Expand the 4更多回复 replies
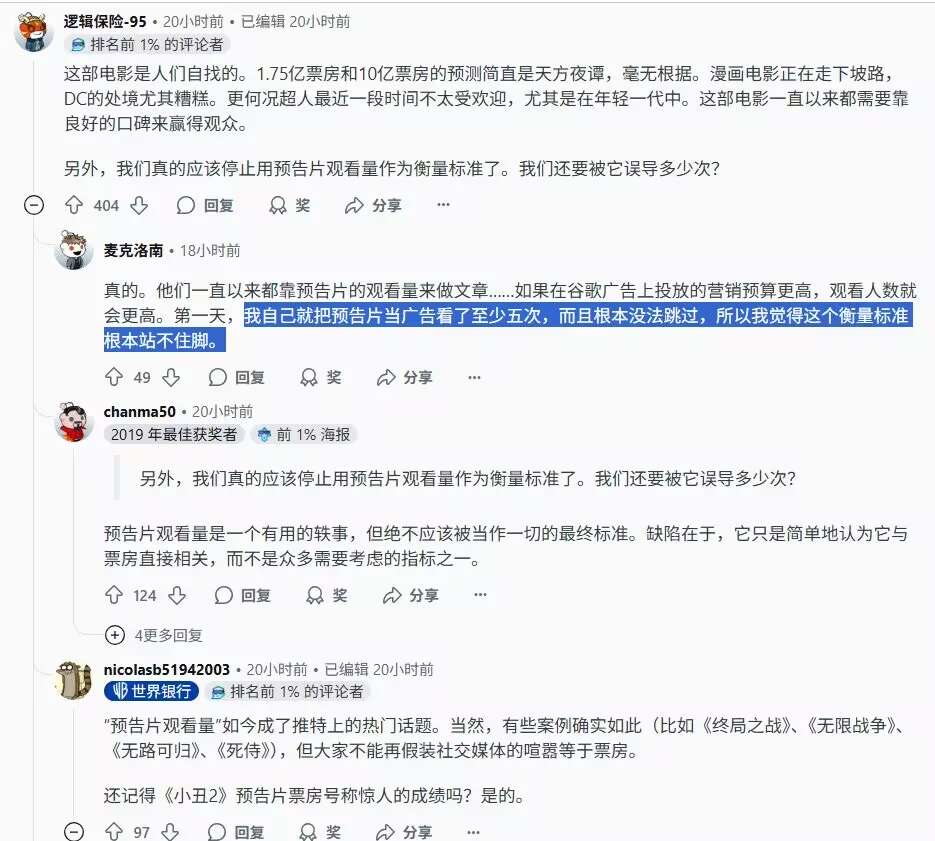Image resolution: width=935 pixels, height=841 pixels. tap(154, 635)
